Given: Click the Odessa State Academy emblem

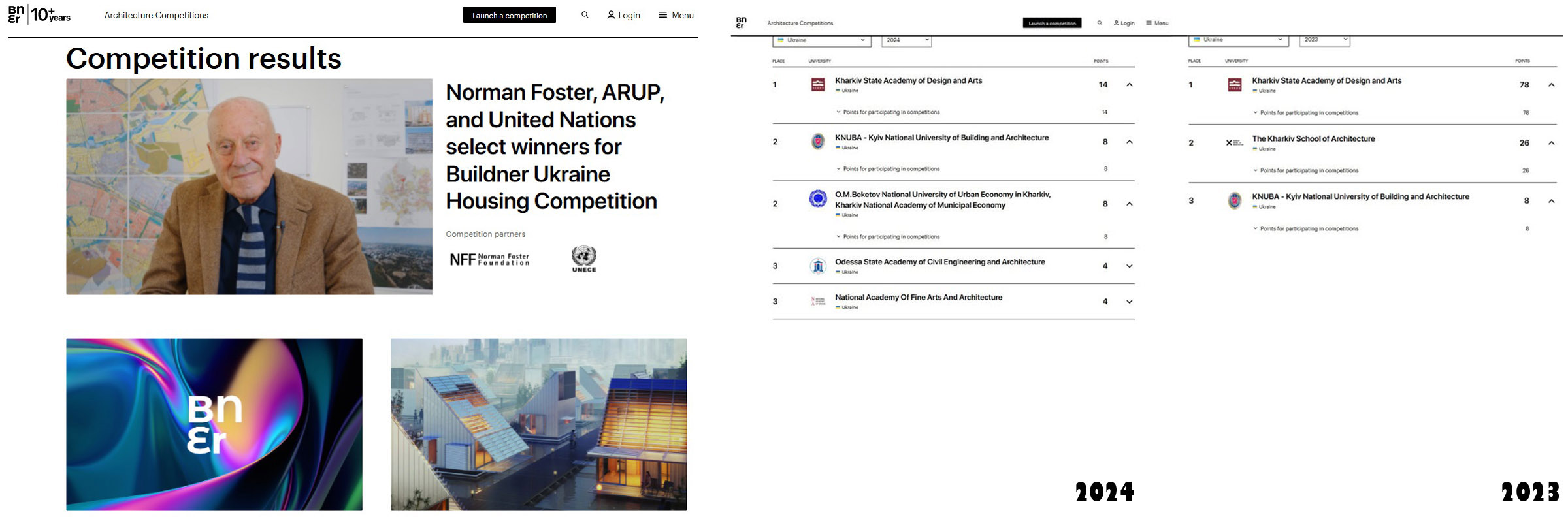Looking at the screenshot, I should [818, 266].
